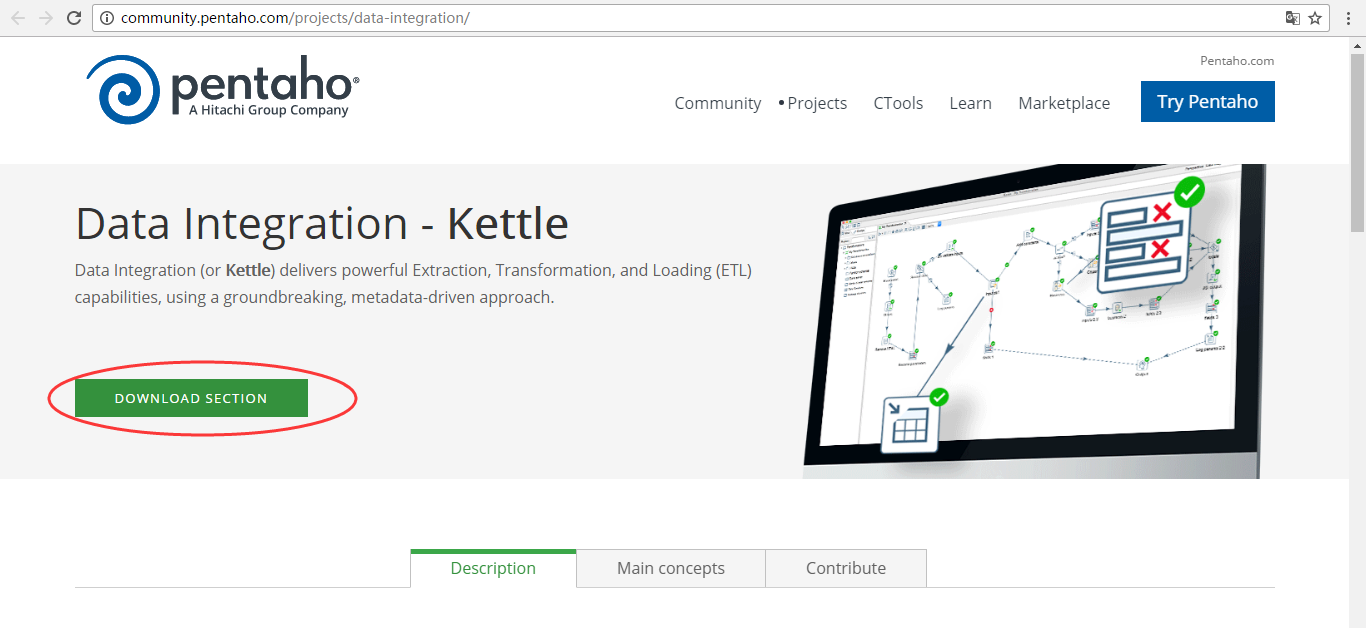Click the translate page icon
Viewport: 1366px width, 628px height.
click(1293, 18)
